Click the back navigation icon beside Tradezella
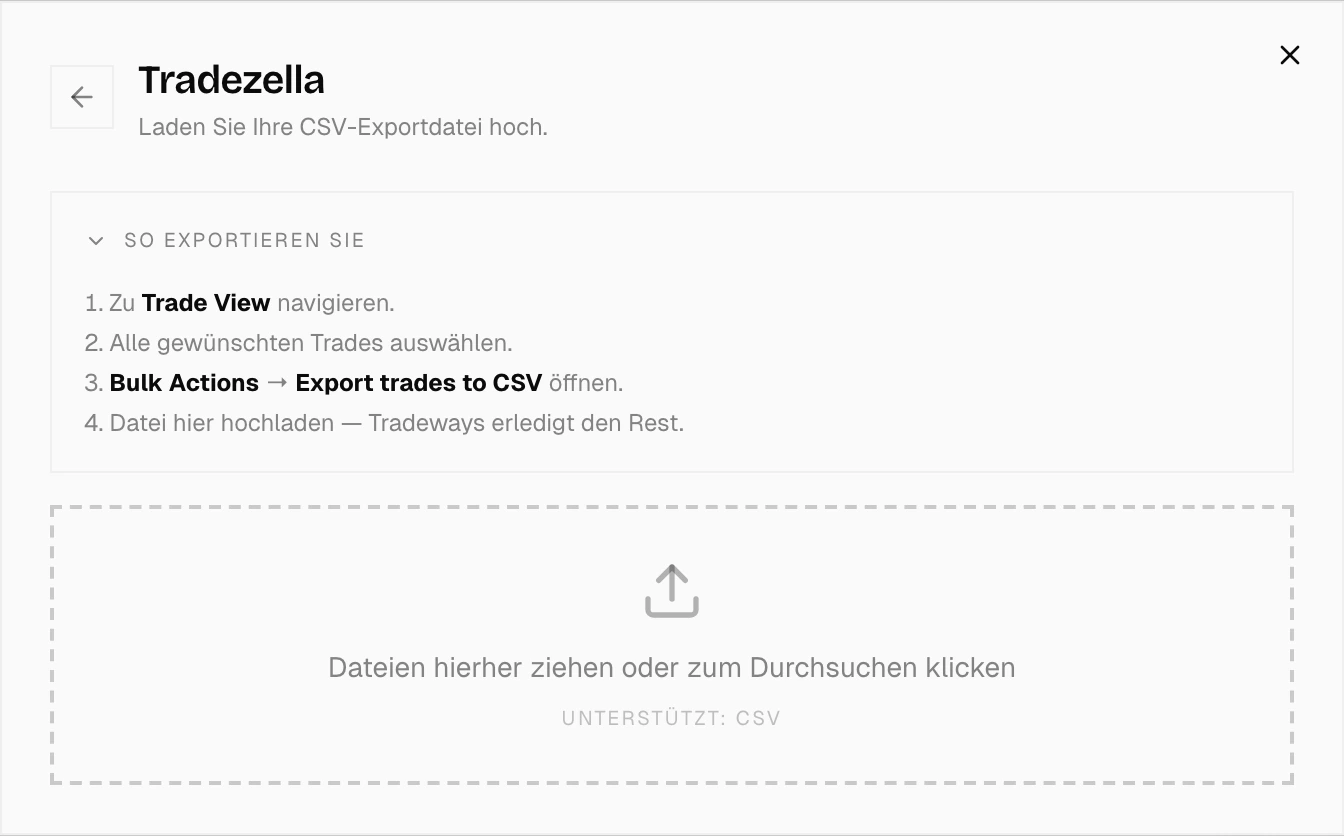 point(81,96)
